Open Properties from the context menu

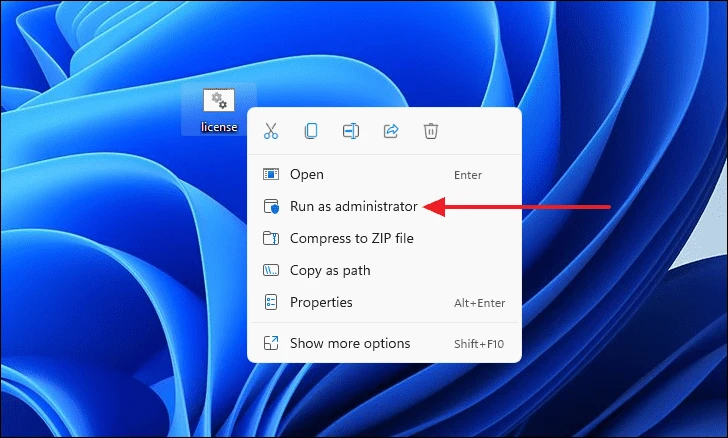(x=321, y=302)
